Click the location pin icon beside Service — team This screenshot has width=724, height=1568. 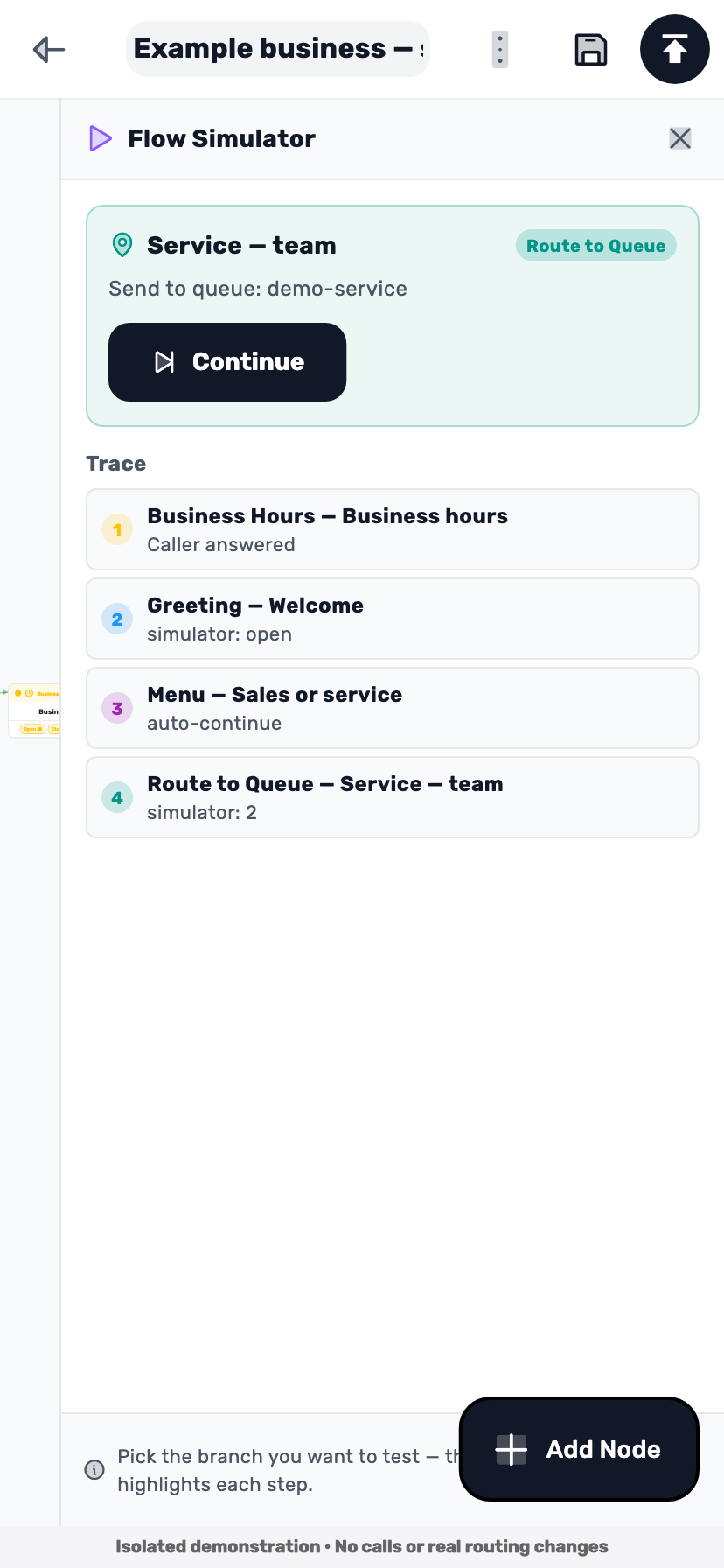122,245
